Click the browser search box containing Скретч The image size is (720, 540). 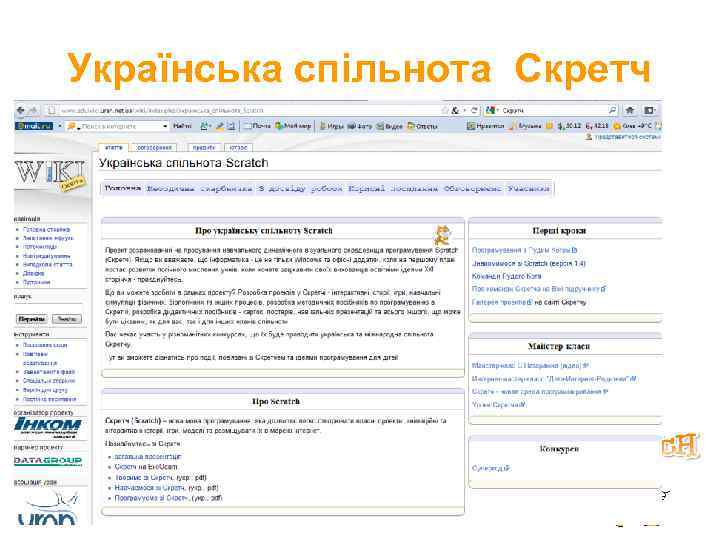point(551,111)
